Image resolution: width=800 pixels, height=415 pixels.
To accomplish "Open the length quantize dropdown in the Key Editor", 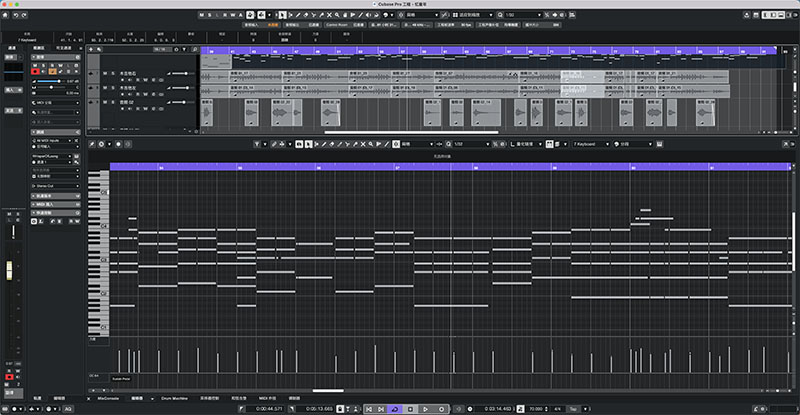I will coord(529,144).
